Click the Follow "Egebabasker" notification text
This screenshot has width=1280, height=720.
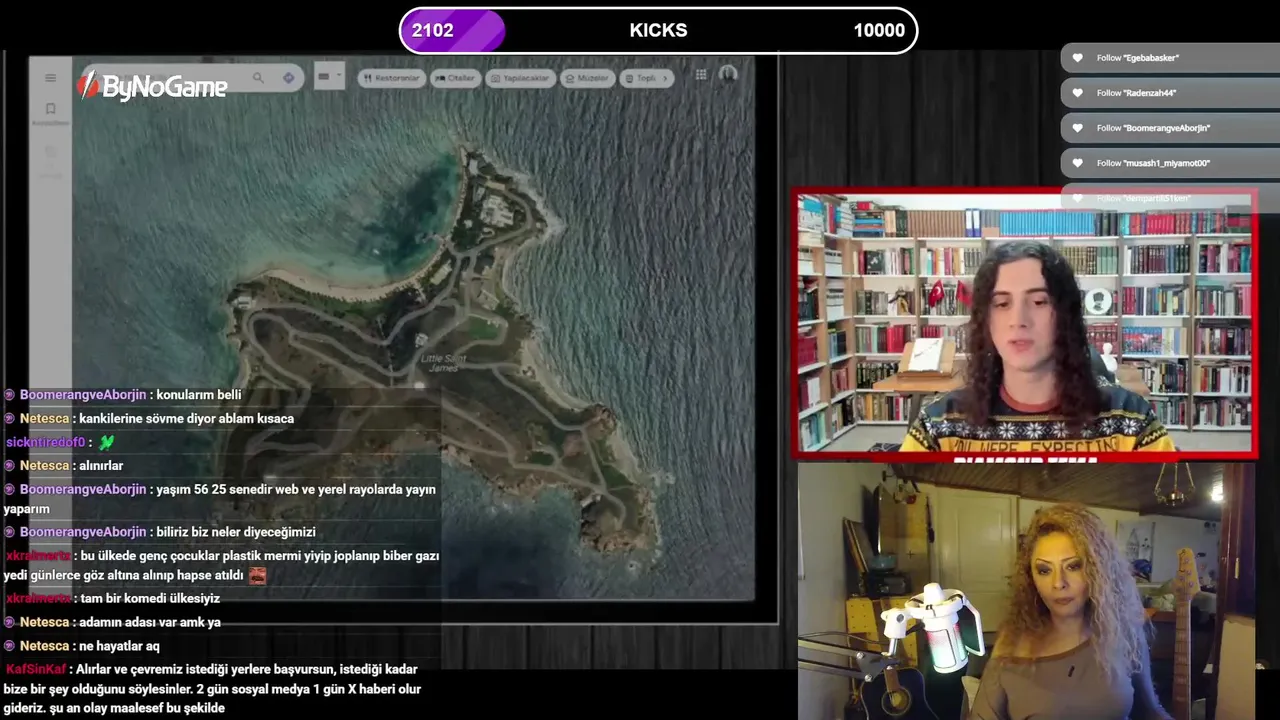click(x=1137, y=58)
